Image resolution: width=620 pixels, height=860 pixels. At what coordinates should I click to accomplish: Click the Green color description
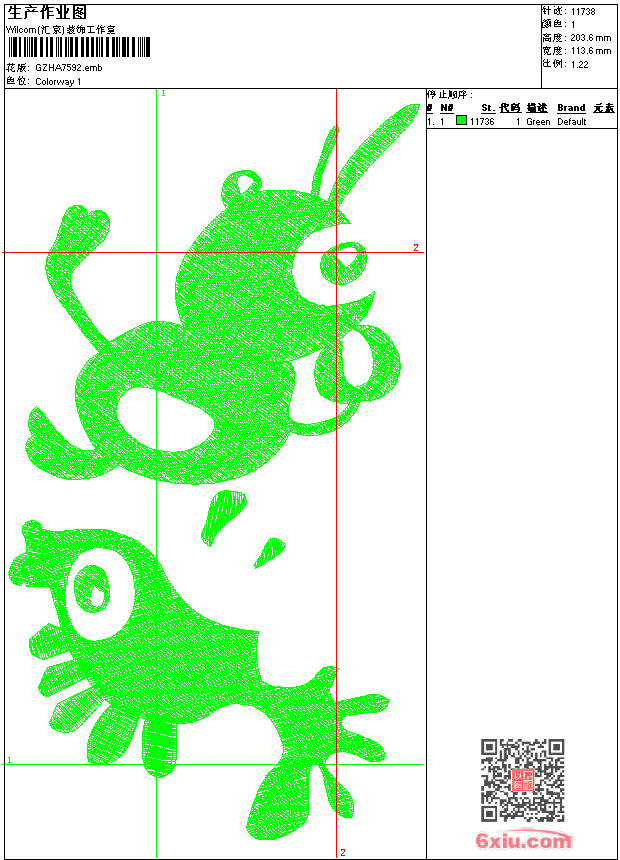tap(538, 122)
